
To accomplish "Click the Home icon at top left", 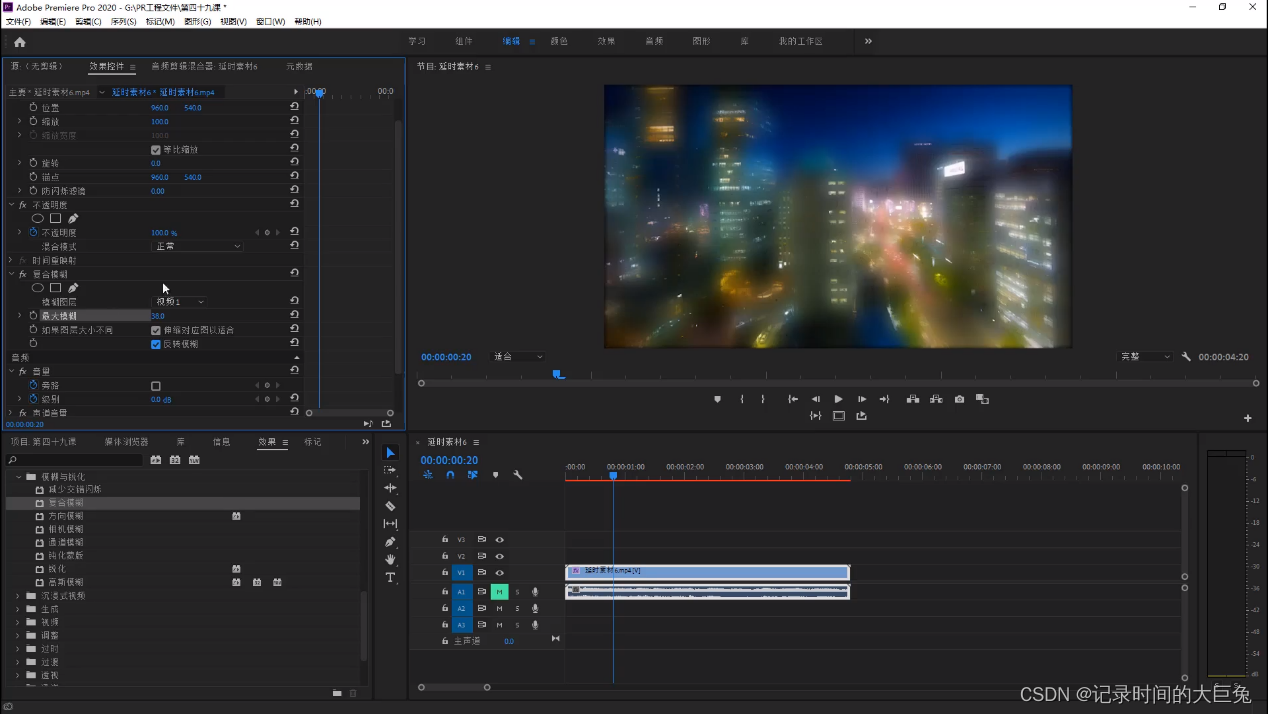I will click(x=19, y=42).
